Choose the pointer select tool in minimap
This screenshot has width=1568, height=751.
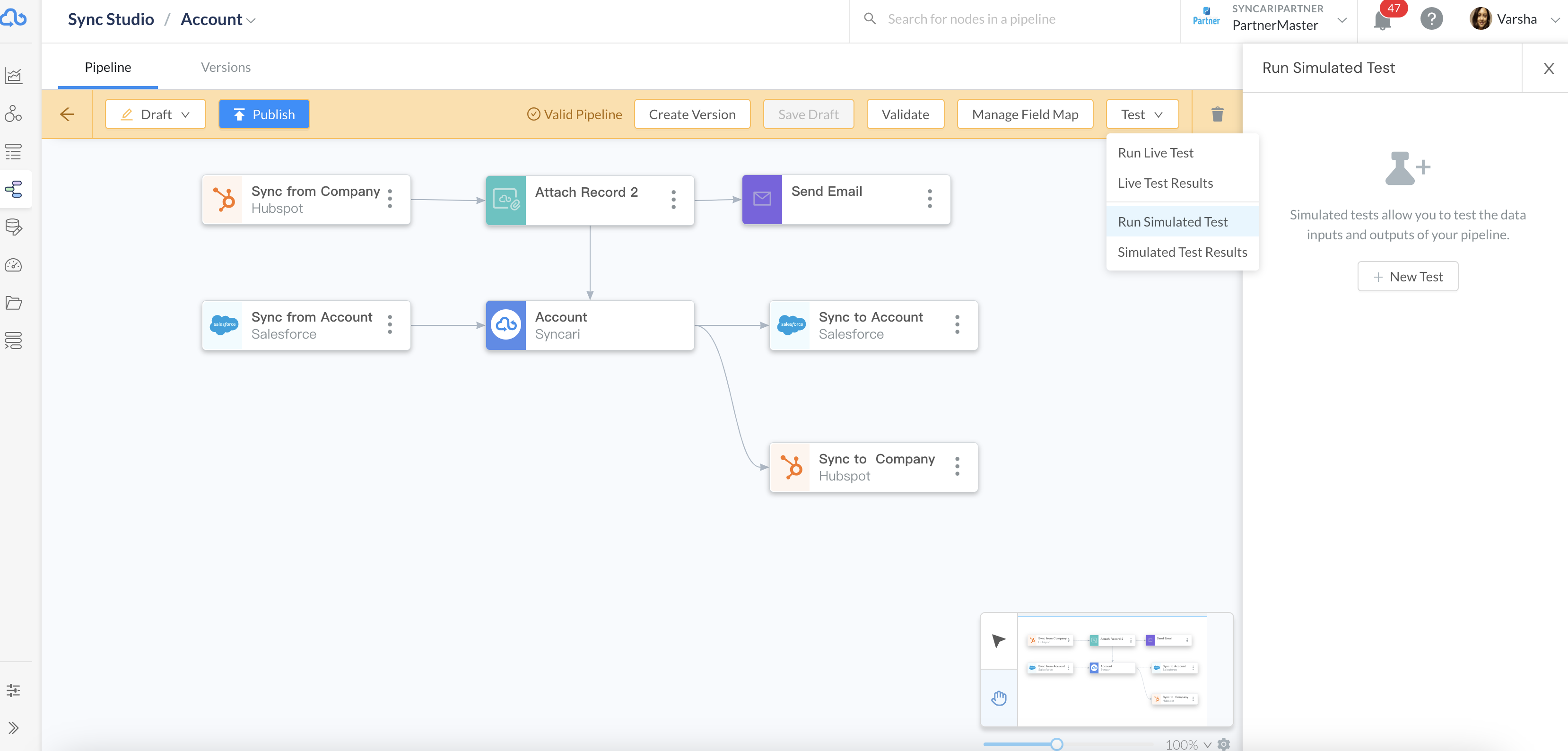(999, 641)
